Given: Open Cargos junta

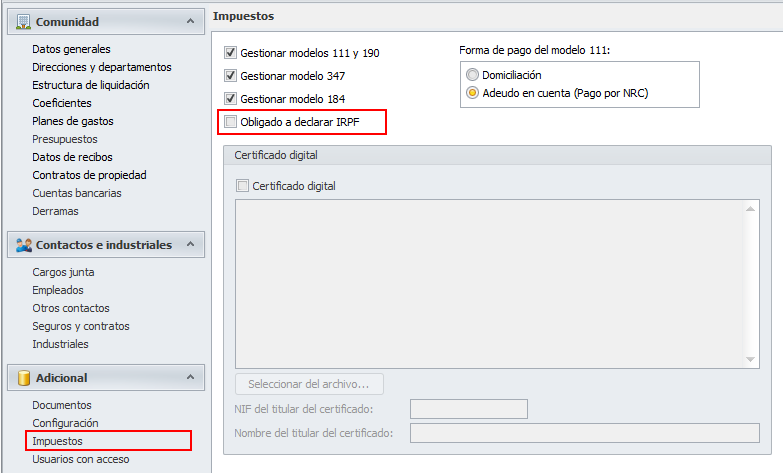Looking at the screenshot, I should (x=63, y=272).
